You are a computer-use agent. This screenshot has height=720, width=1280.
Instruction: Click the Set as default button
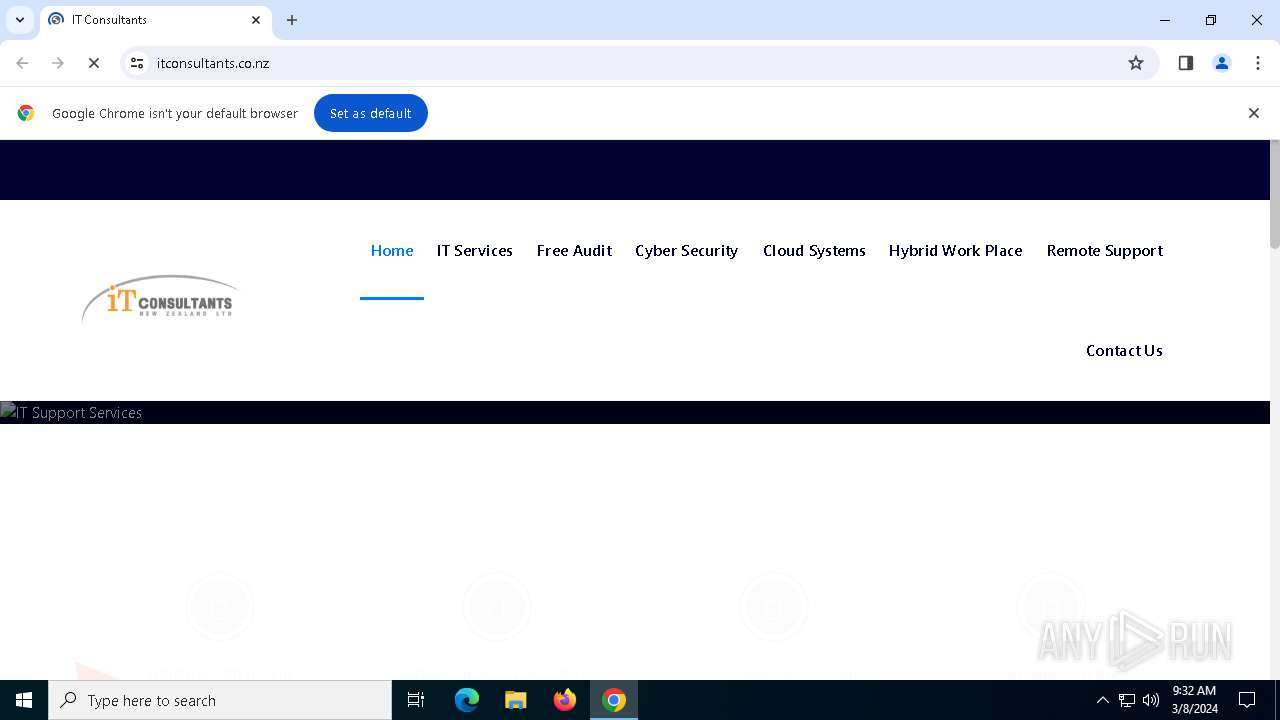tap(371, 113)
